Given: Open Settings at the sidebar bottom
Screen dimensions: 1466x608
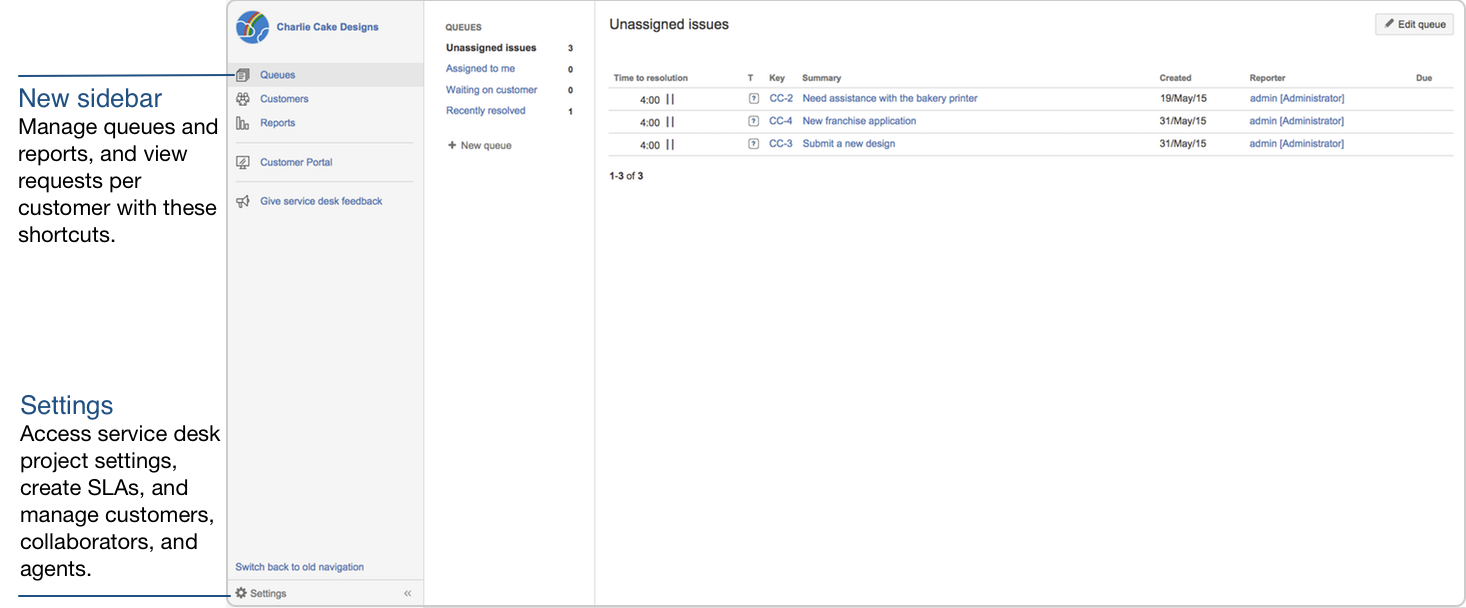Looking at the screenshot, I should (x=268, y=593).
